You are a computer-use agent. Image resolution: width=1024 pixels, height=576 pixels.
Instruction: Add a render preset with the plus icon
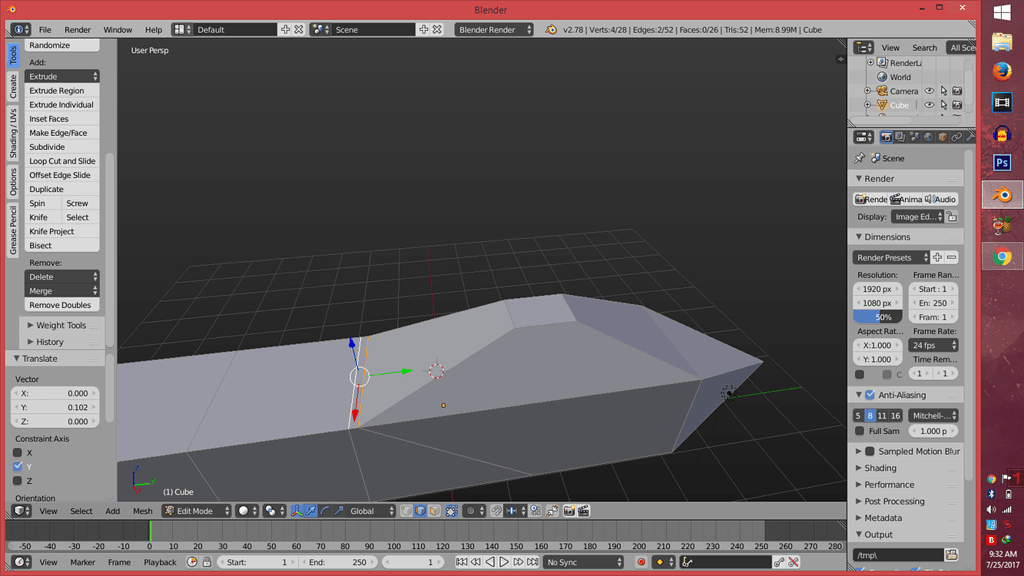(937, 257)
